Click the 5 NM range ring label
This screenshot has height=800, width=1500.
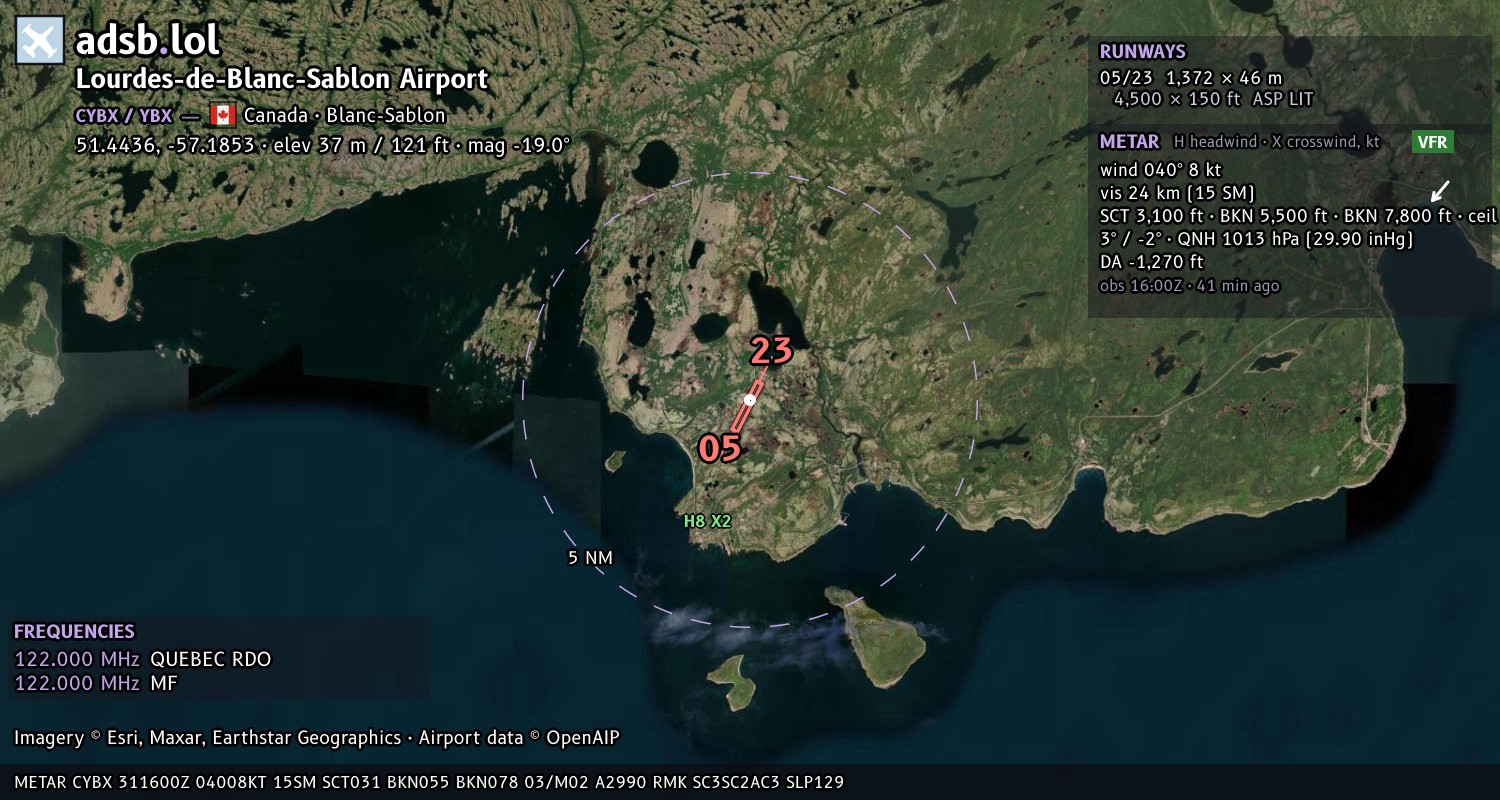pos(590,558)
